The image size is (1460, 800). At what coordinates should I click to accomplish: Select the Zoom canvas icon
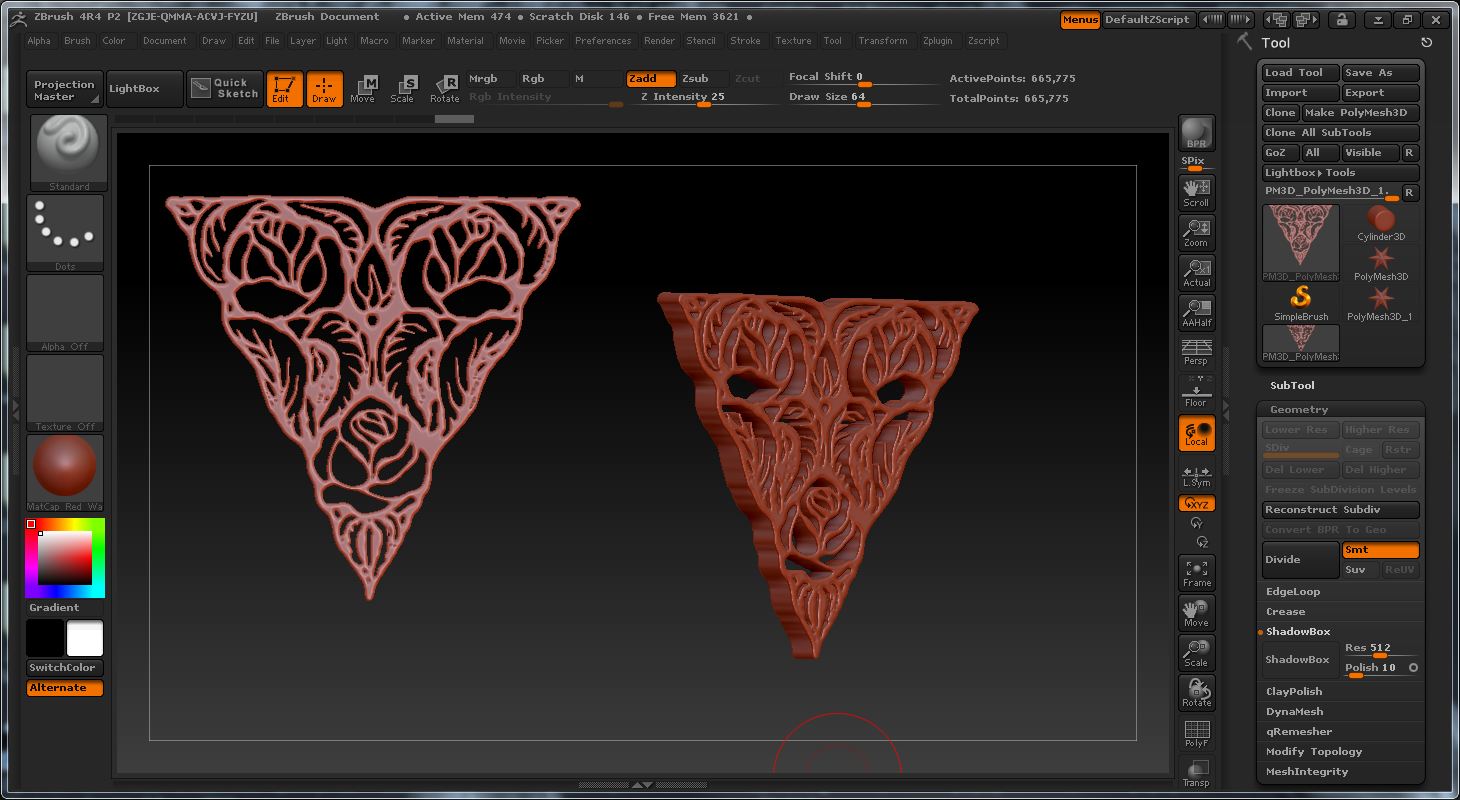1196,232
